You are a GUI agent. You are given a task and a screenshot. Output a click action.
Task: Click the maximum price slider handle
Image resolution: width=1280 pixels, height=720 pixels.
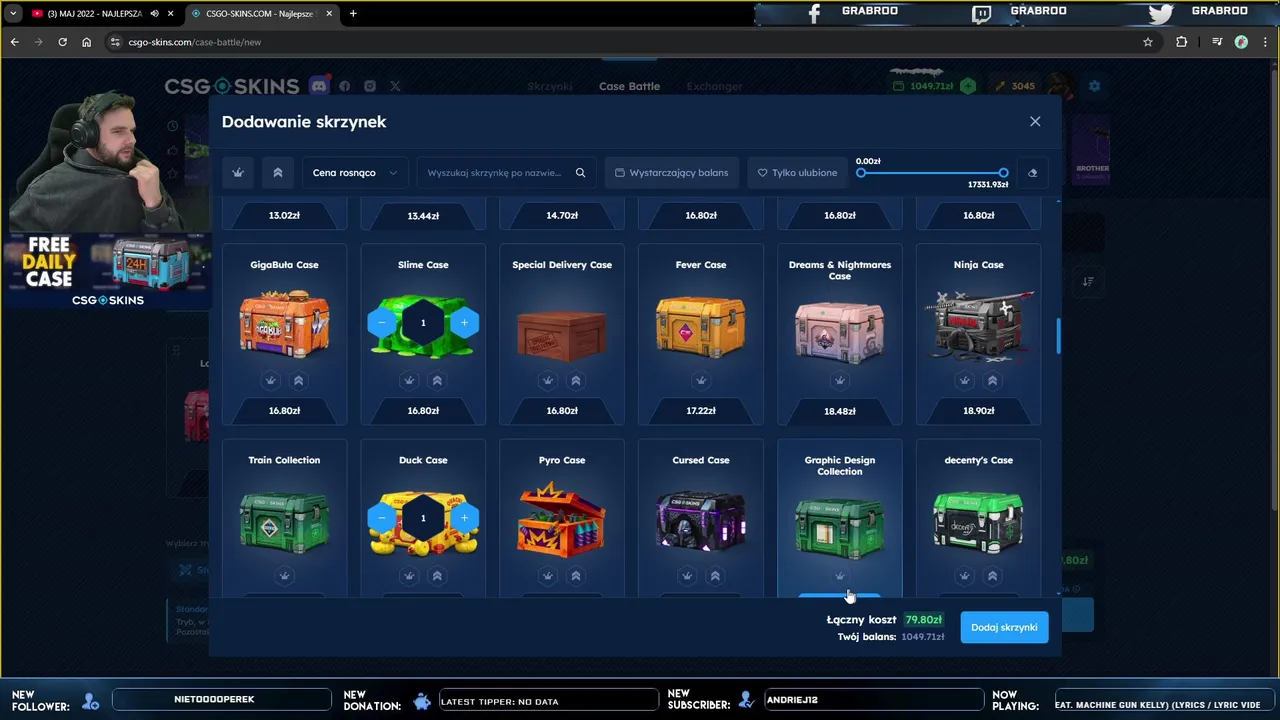pyautogui.click(x=1003, y=173)
